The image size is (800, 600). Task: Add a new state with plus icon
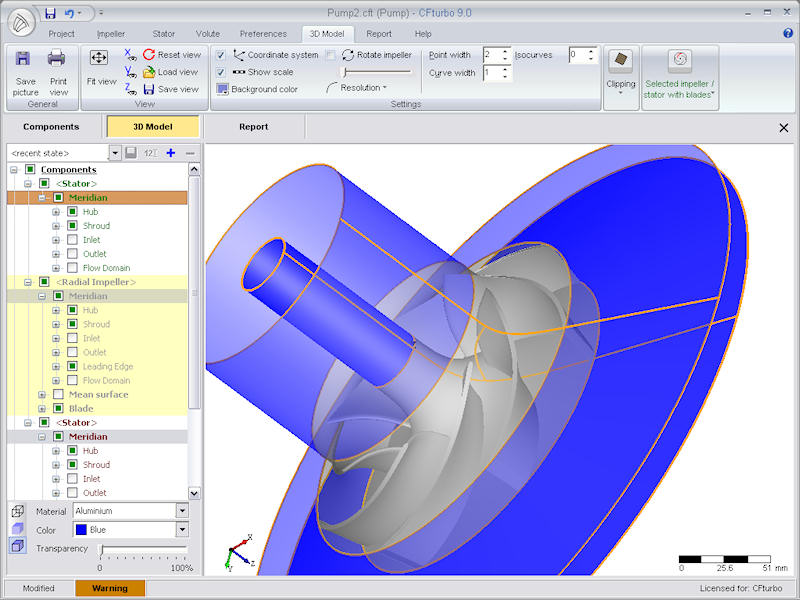(x=170, y=153)
